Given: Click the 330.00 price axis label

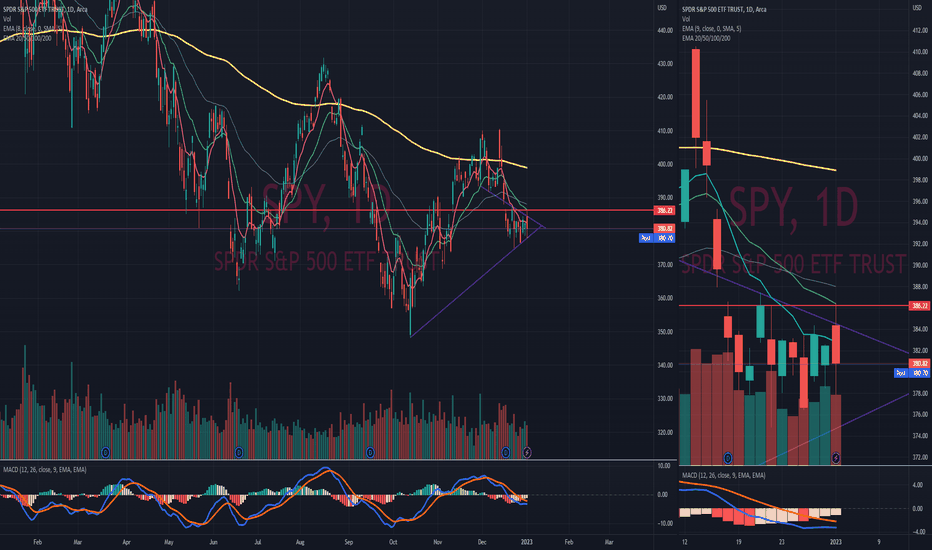Looking at the screenshot, I should pos(665,399).
